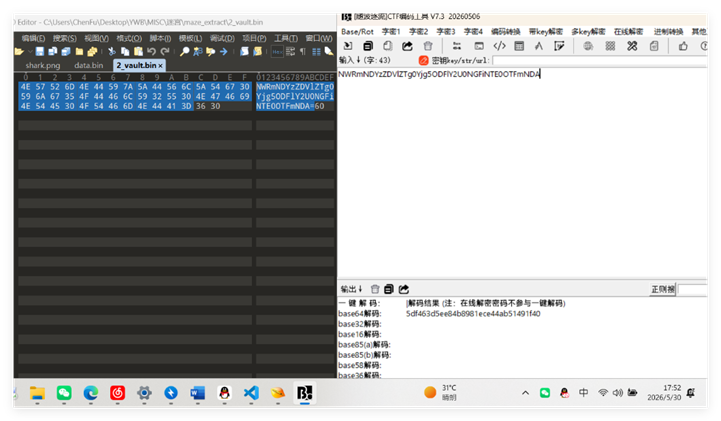This screenshot has height=421, width=721.
Task: Open the 工具(T) menu in hex editor
Action: pos(286,38)
